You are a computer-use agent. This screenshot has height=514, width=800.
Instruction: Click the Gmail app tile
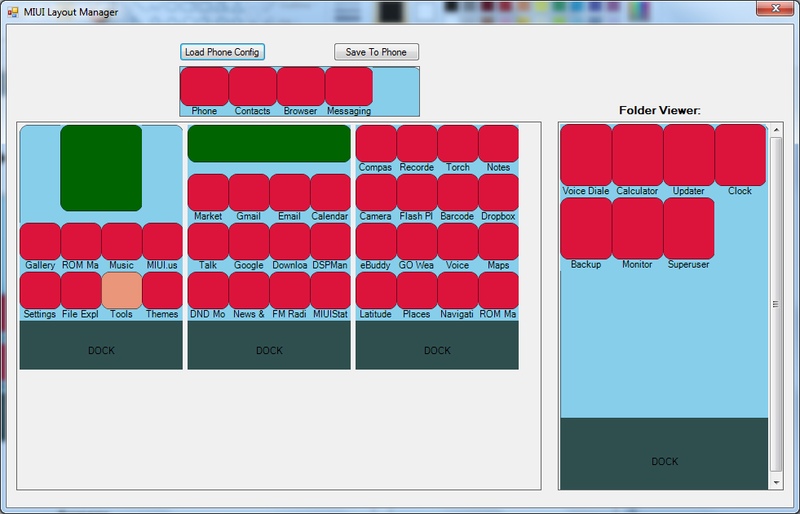pos(249,192)
